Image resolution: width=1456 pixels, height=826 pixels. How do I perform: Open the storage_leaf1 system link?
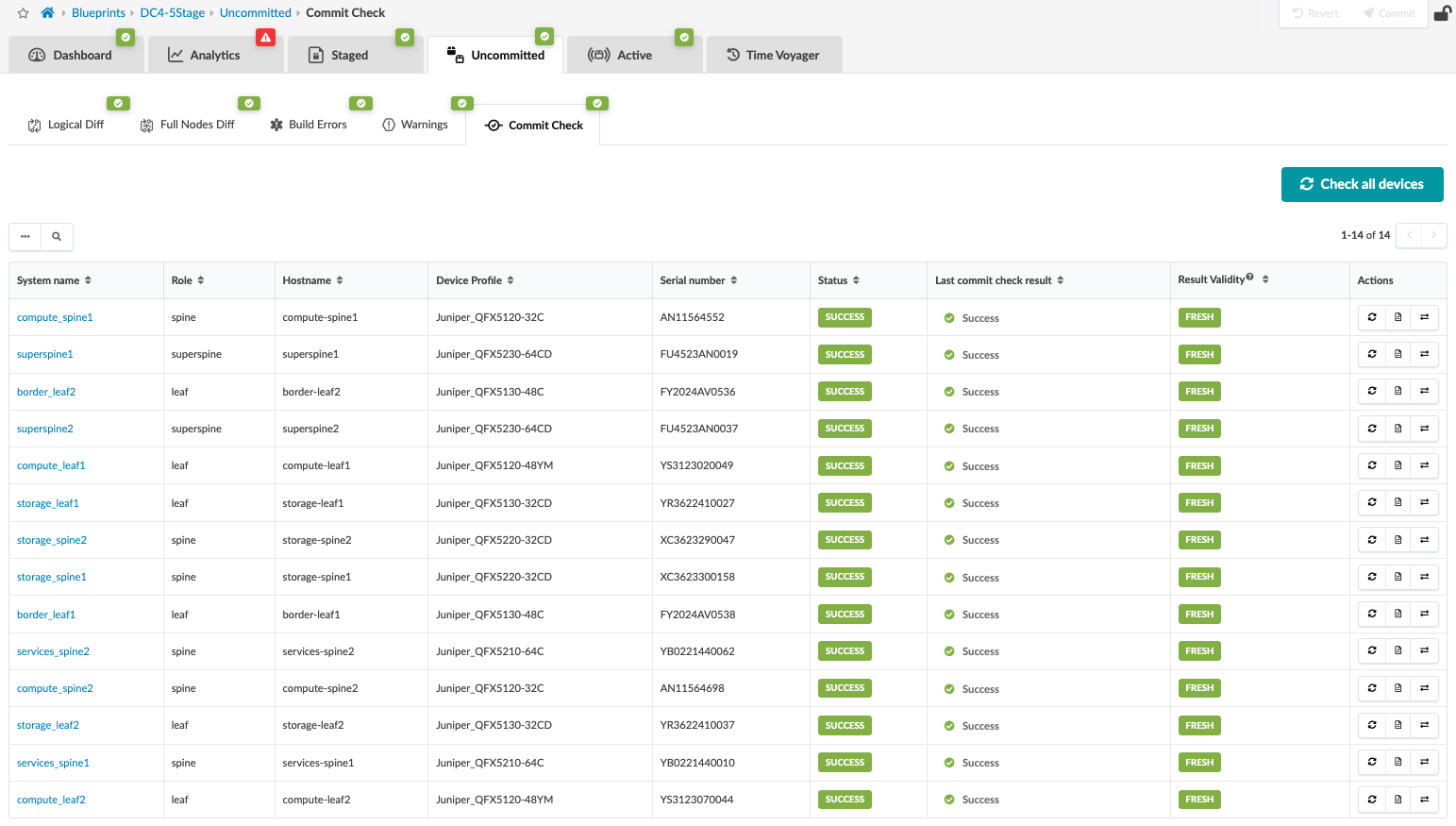(48, 503)
